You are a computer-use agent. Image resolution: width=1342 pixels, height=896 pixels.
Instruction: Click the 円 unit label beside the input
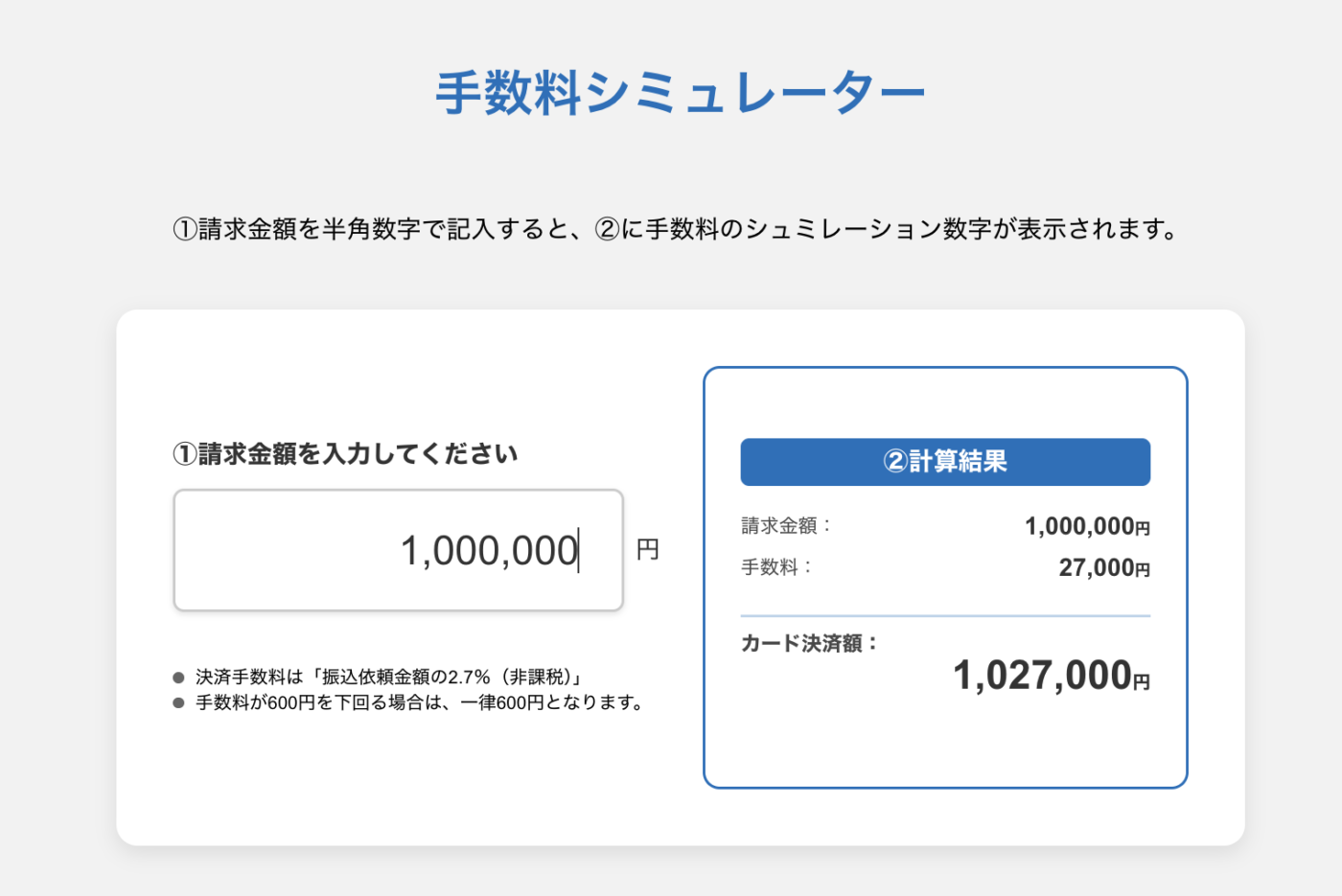pos(648,548)
